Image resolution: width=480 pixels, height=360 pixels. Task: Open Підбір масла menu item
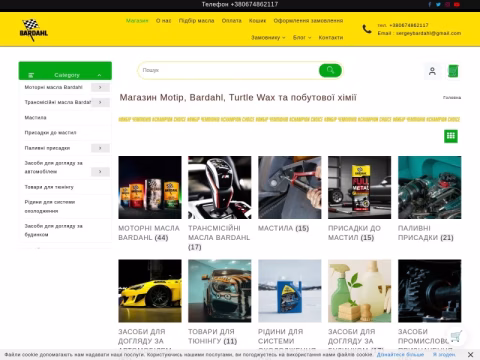[196, 21]
